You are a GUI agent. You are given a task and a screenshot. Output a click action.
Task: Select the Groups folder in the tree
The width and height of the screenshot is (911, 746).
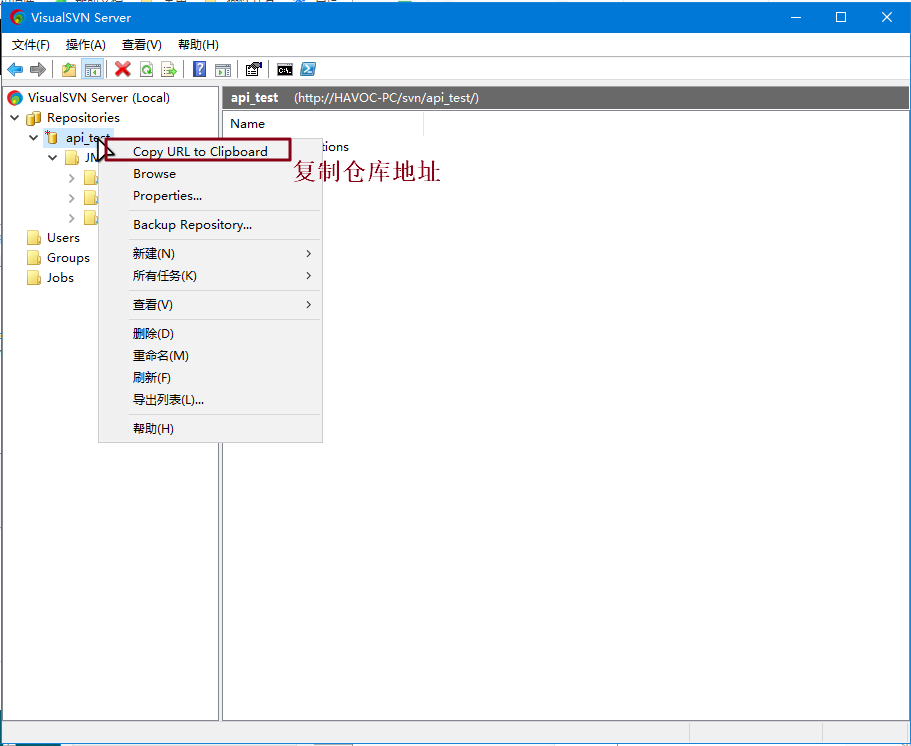coord(69,257)
